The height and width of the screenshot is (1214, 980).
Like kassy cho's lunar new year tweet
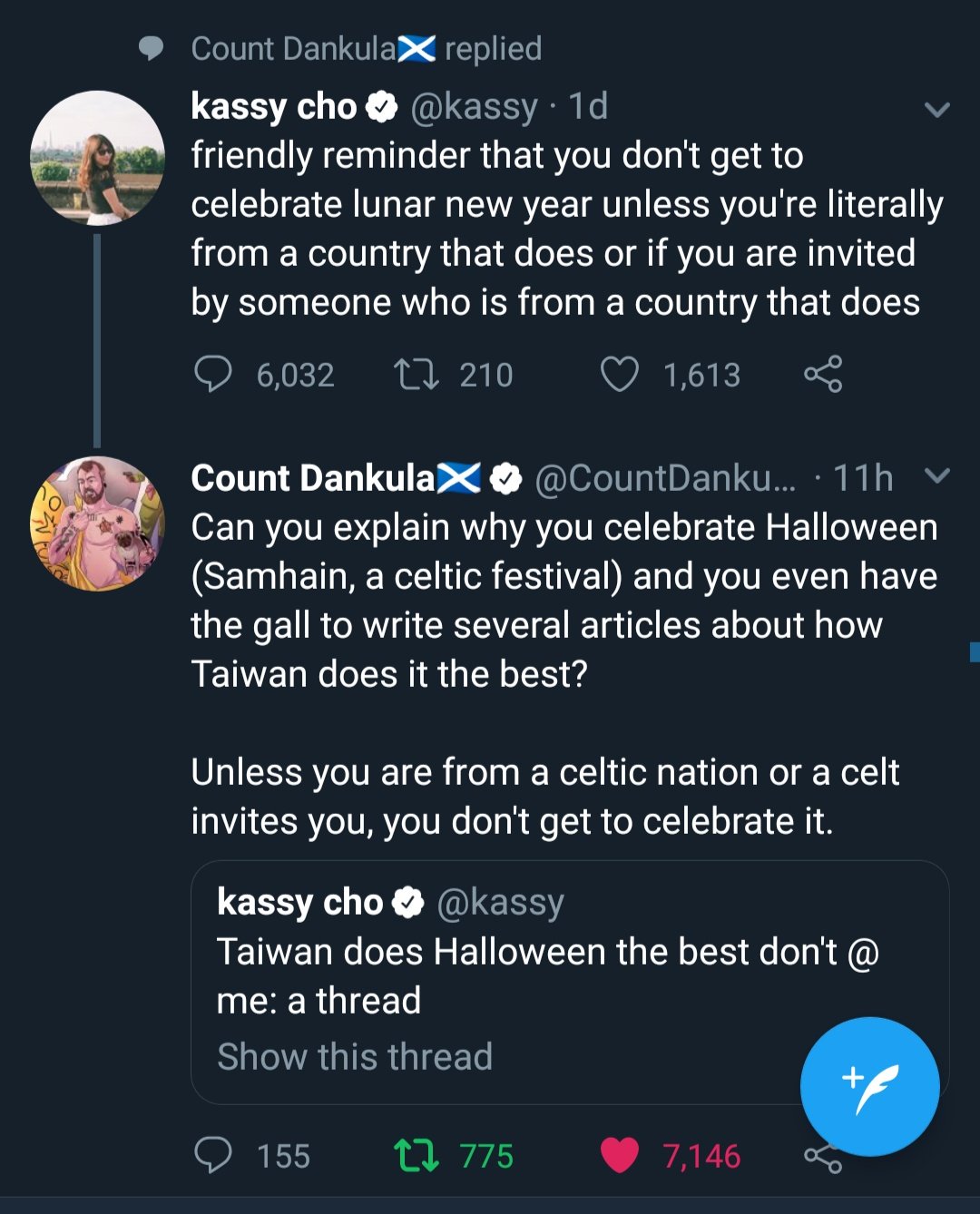pyautogui.click(x=620, y=374)
